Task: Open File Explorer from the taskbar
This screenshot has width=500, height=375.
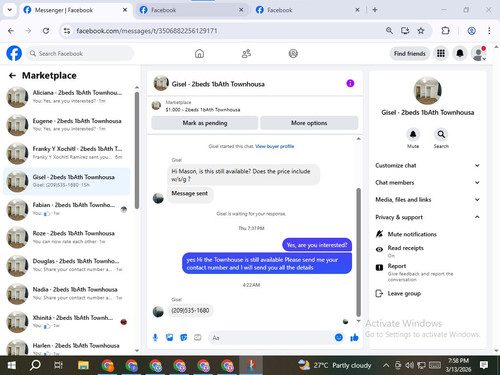Action: pos(83,365)
